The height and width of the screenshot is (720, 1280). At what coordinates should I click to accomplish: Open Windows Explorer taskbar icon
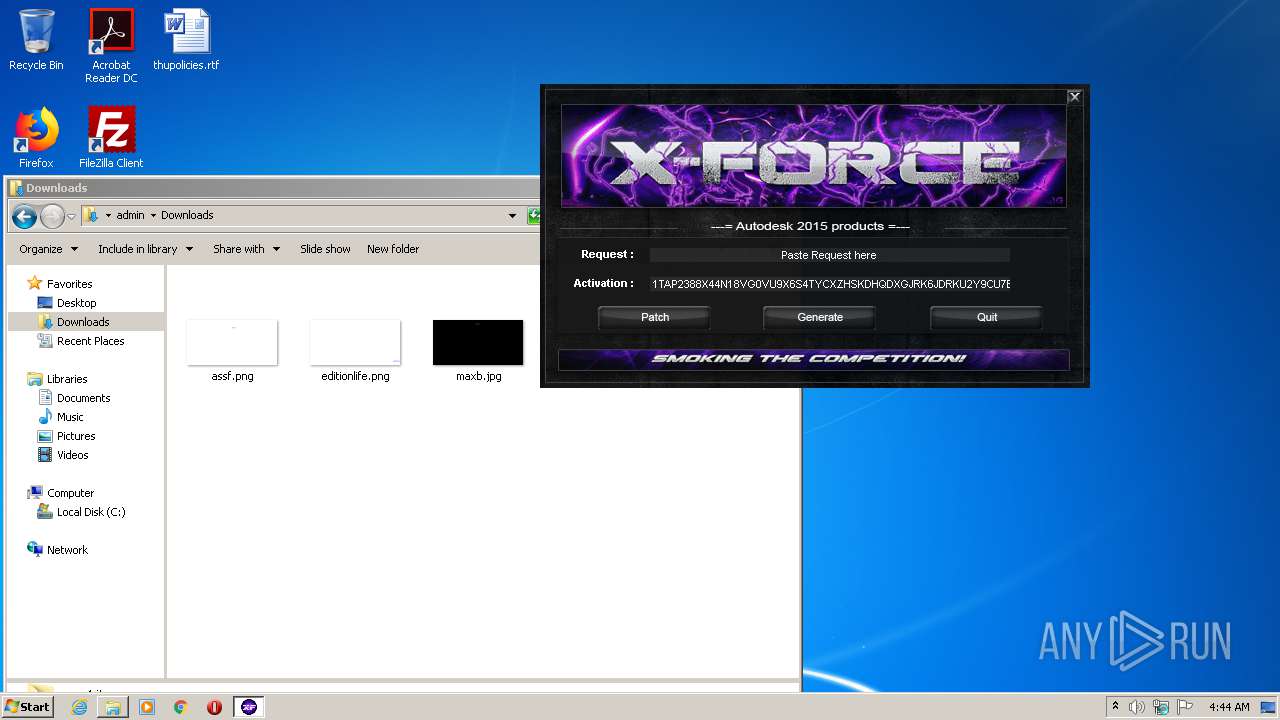point(113,707)
